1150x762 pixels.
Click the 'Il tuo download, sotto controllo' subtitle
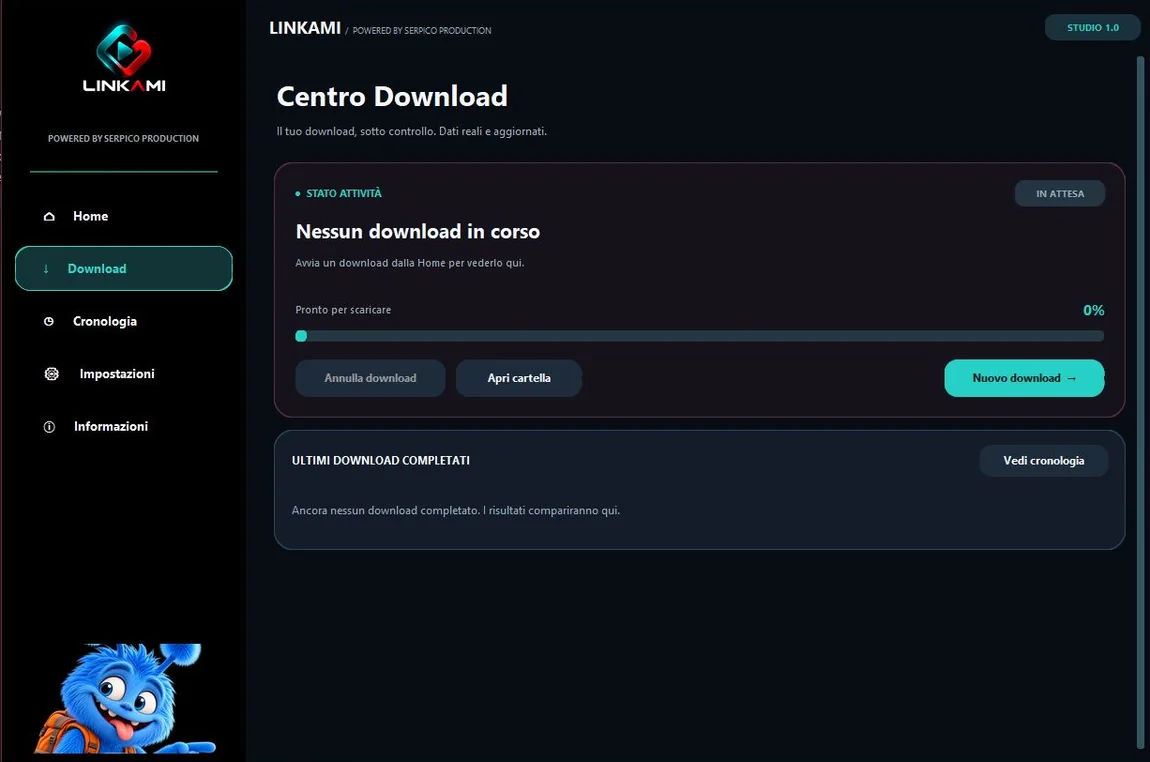click(x=411, y=131)
